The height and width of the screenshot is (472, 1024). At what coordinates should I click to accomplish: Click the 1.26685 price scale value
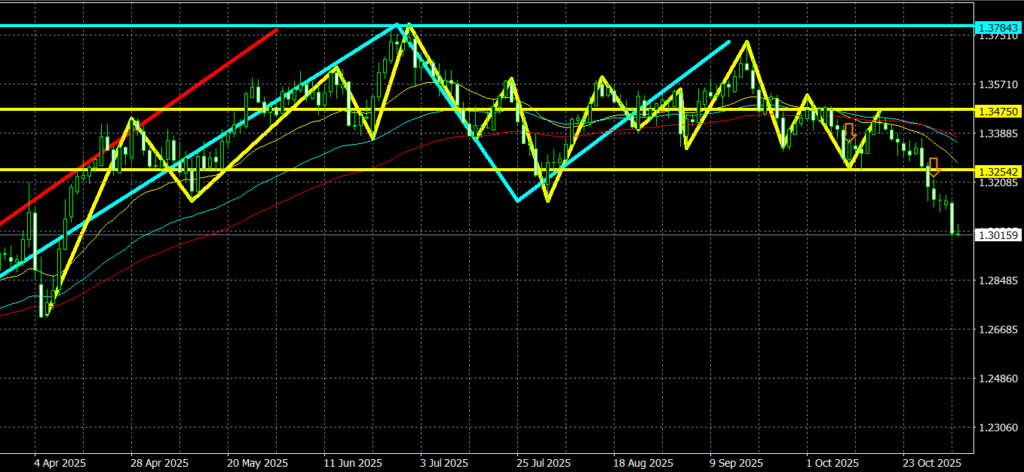point(998,329)
